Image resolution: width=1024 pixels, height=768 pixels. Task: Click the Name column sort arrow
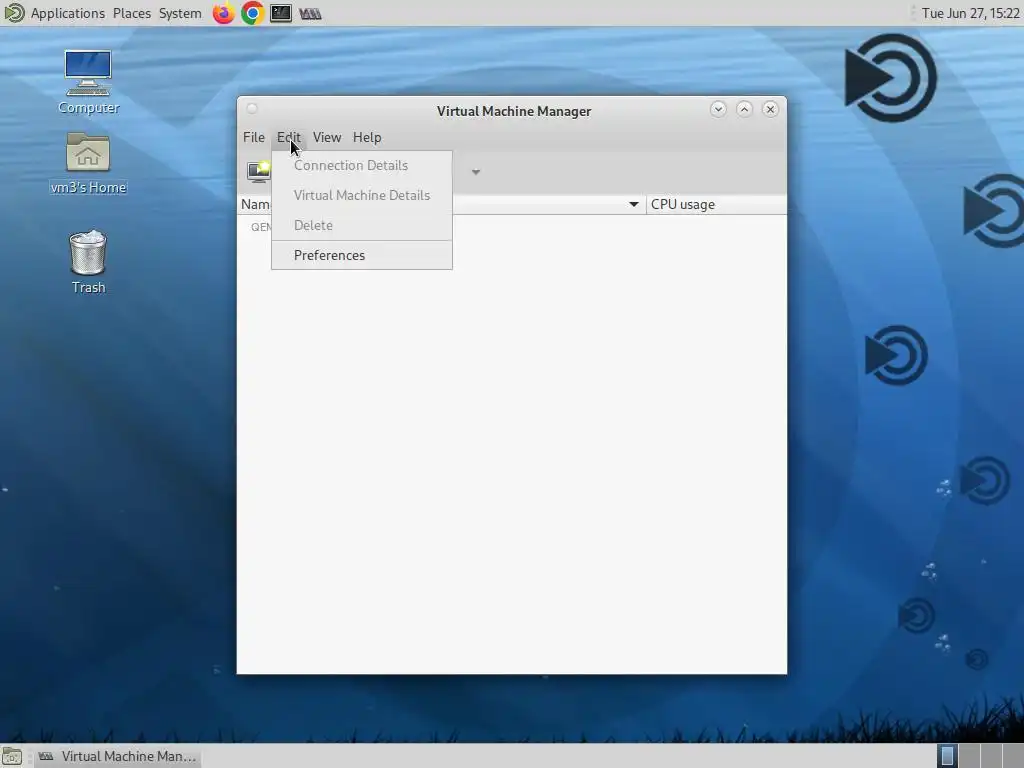[x=633, y=204]
